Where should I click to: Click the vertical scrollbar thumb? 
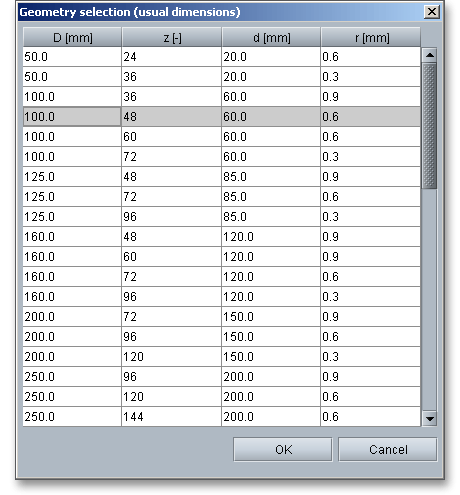point(430,126)
